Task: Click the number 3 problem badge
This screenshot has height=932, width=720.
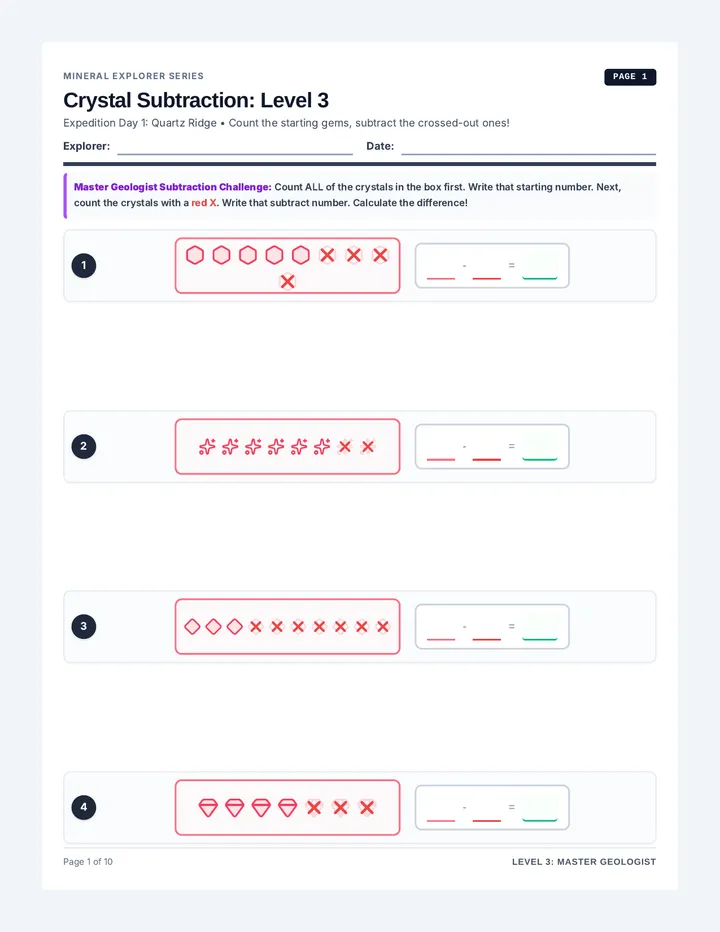Action: pyautogui.click(x=84, y=626)
